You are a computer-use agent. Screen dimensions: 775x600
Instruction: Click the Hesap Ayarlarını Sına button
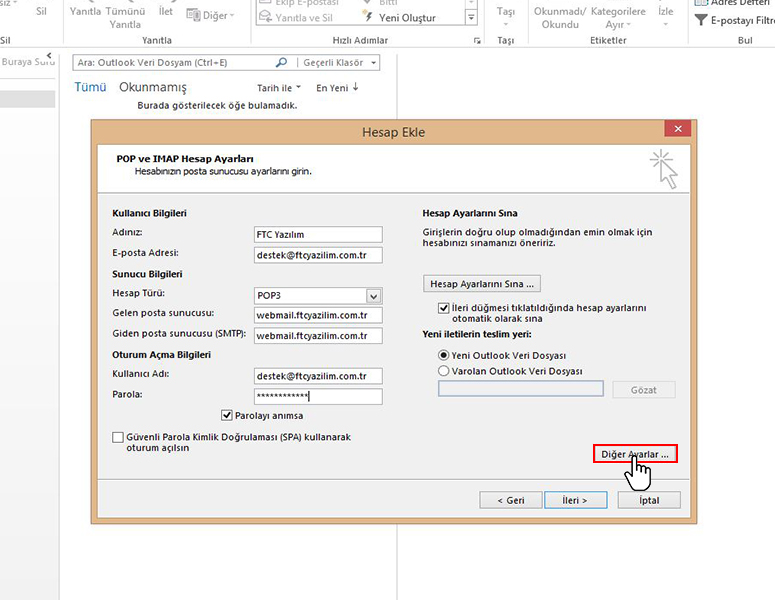point(482,283)
